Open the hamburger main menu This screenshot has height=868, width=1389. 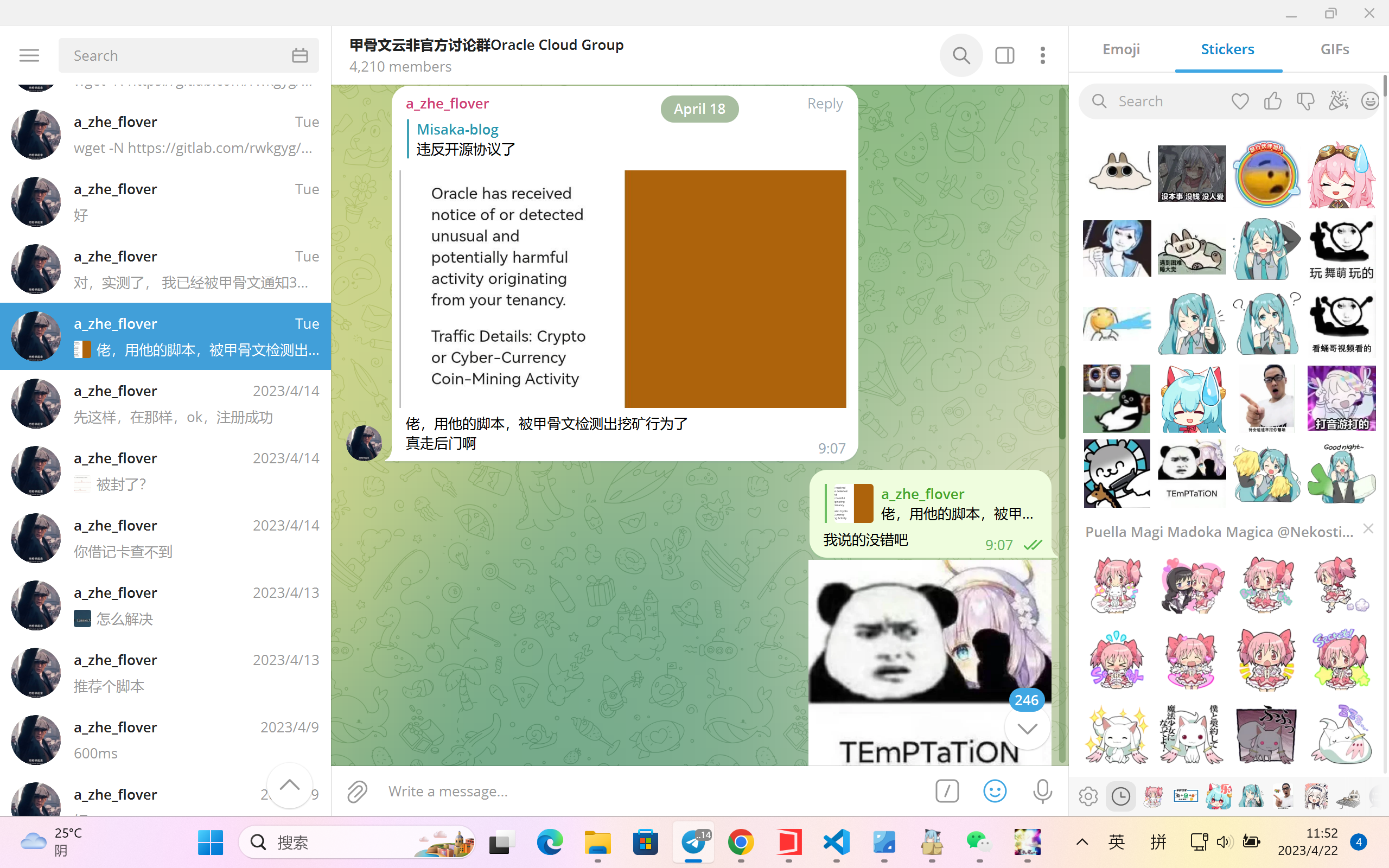(x=29, y=55)
